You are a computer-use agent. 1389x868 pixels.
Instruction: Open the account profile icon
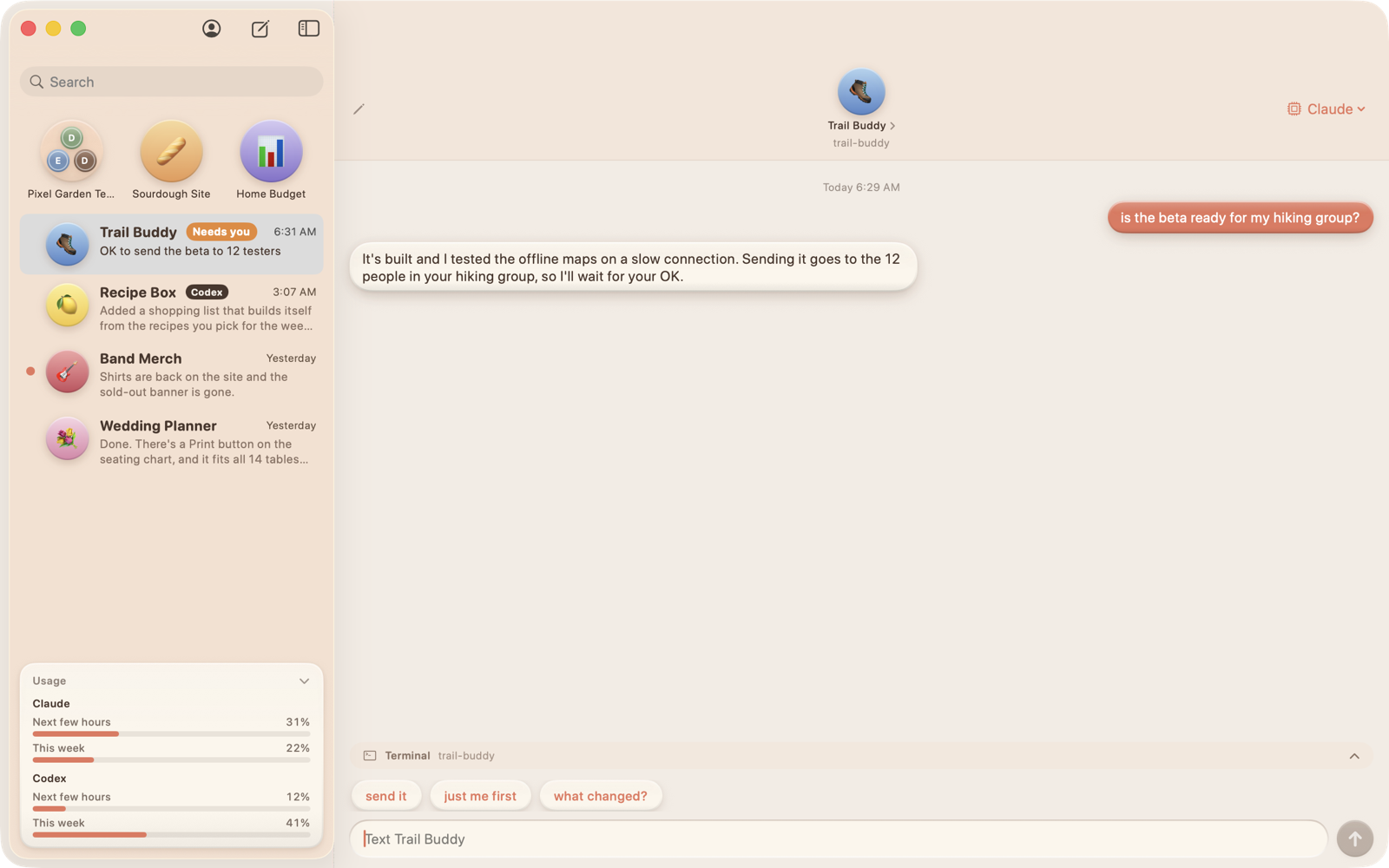pyautogui.click(x=211, y=29)
